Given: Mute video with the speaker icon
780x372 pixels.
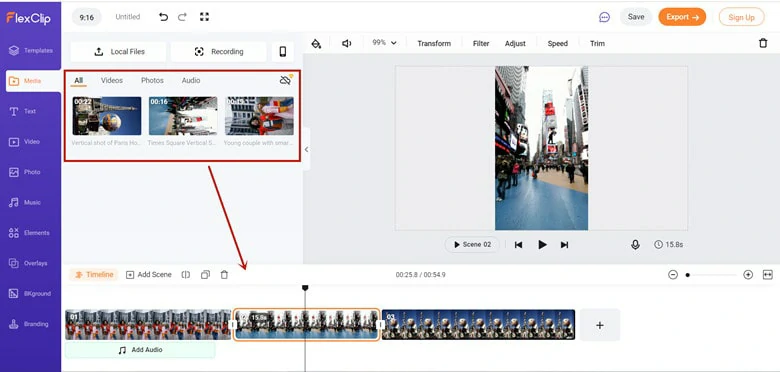Looking at the screenshot, I should [347, 44].
